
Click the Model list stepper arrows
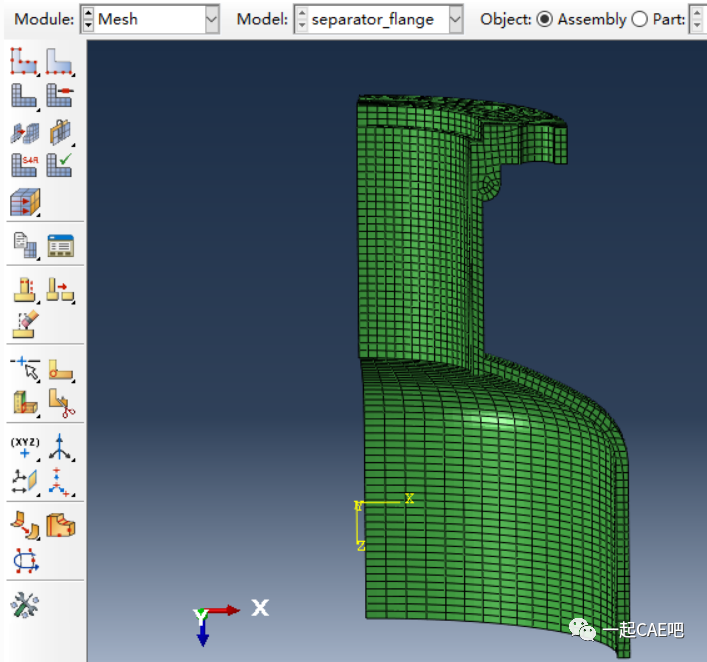tap(301, 19)
